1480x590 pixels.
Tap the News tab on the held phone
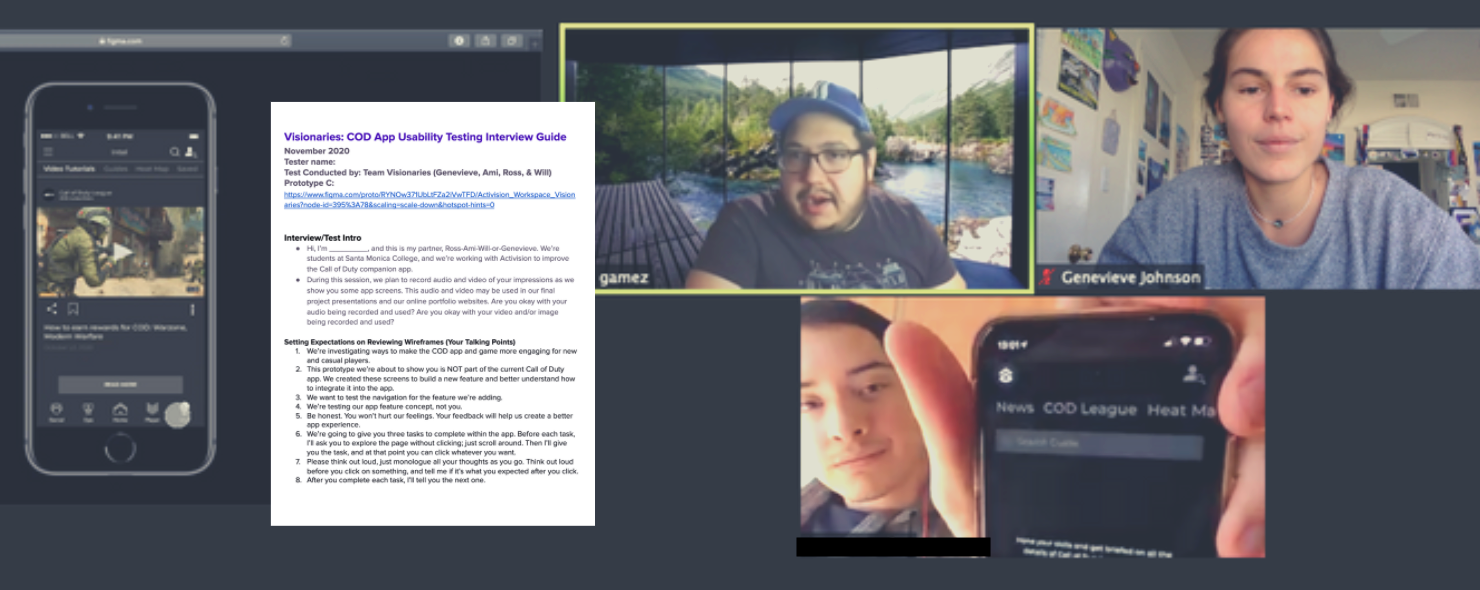pos(1015,408)
